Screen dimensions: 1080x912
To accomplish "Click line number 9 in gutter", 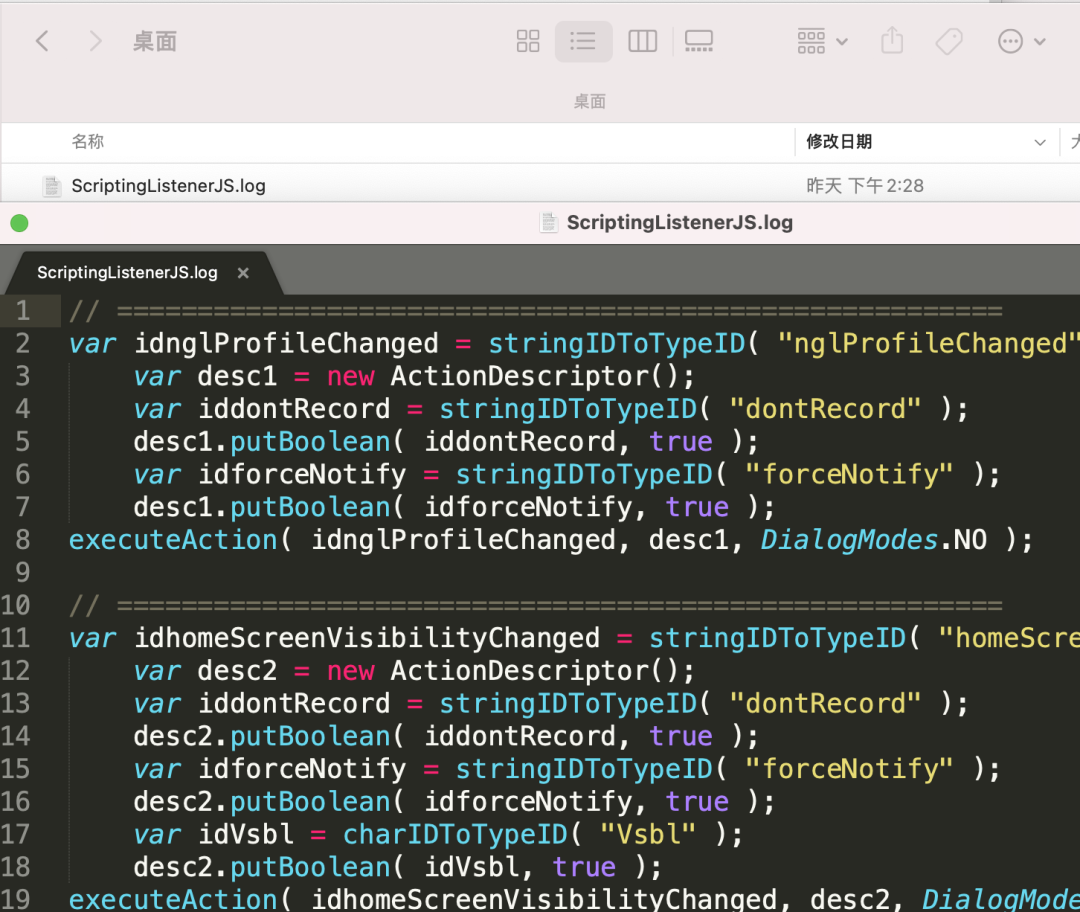I will point(23,572).
